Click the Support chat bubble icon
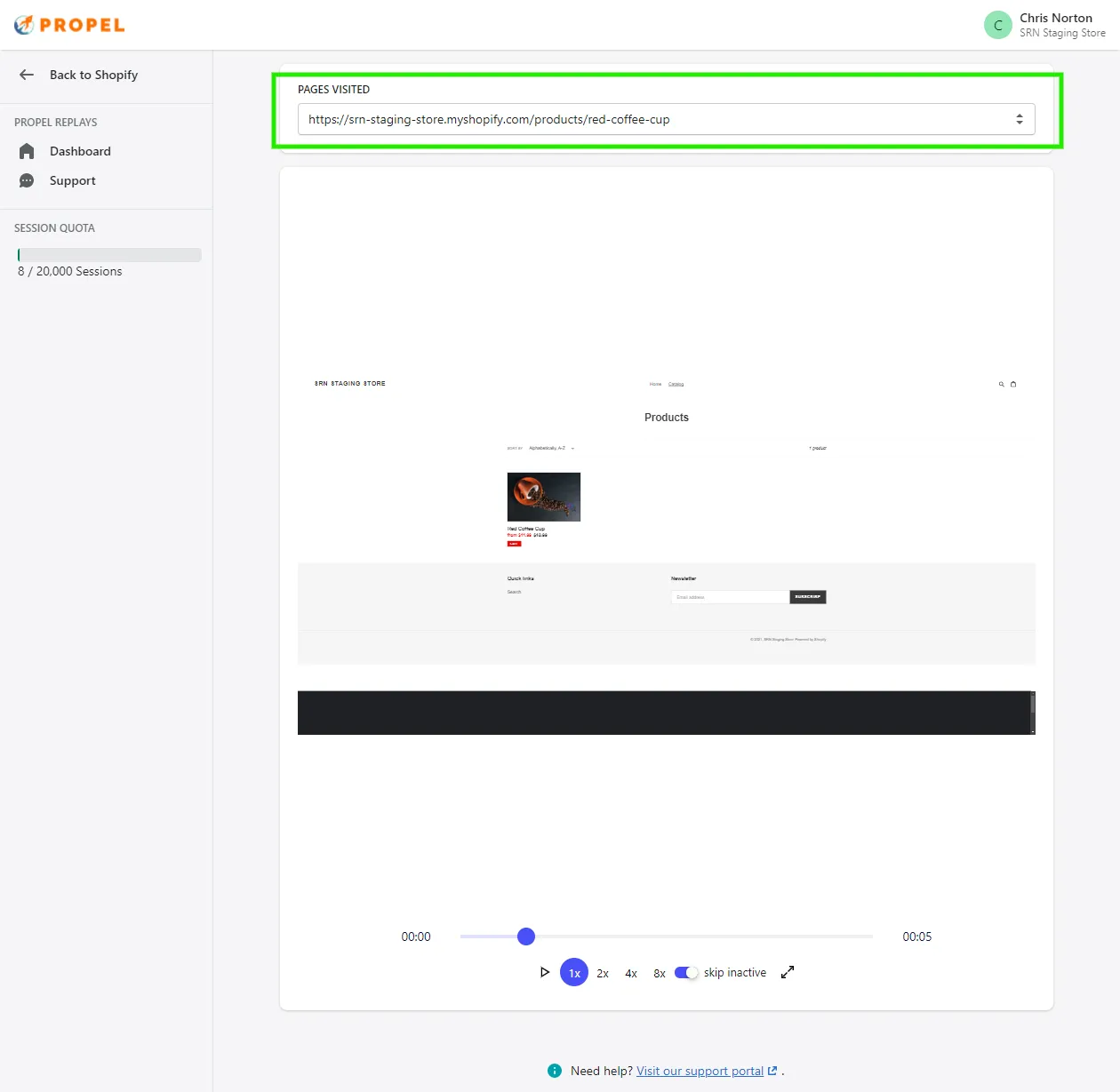 click(x=27, y=180)
